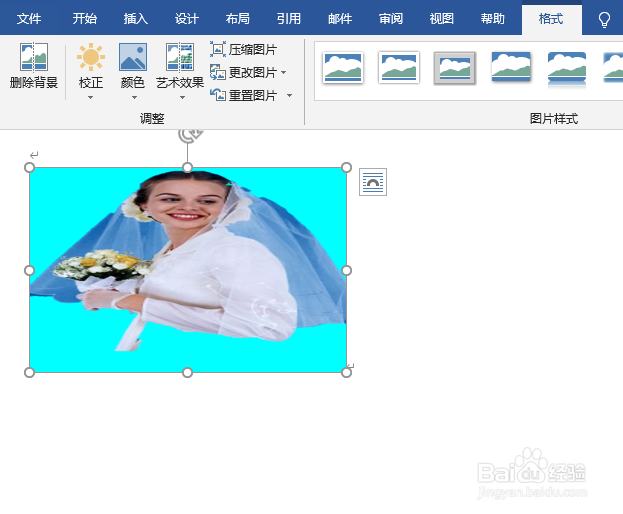Viewport: 623px width, 514px height.
Task: Switch to the 开始 tab
Action: 85,19
